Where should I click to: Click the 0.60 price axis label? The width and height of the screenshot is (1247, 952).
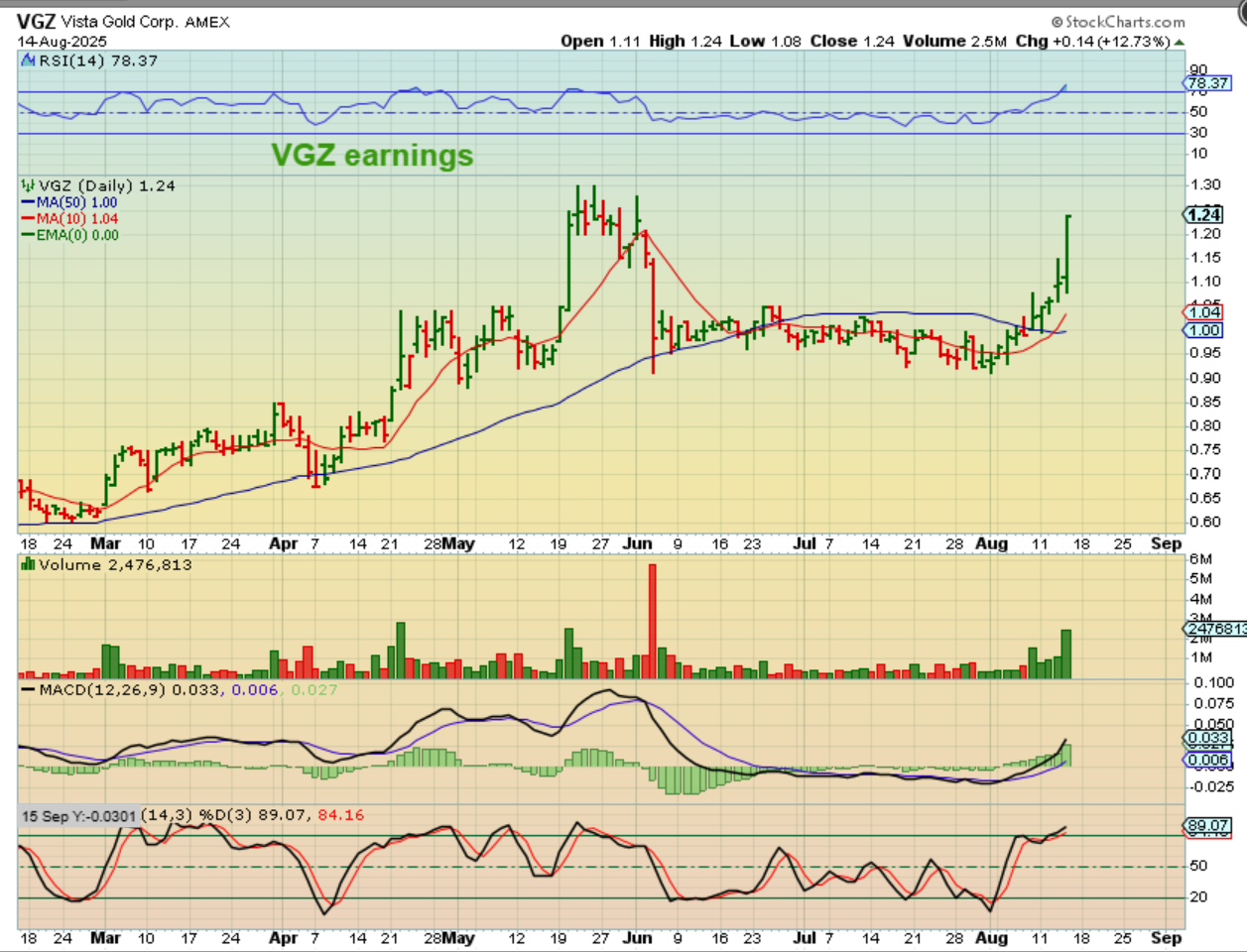[x=1205, y=522]
